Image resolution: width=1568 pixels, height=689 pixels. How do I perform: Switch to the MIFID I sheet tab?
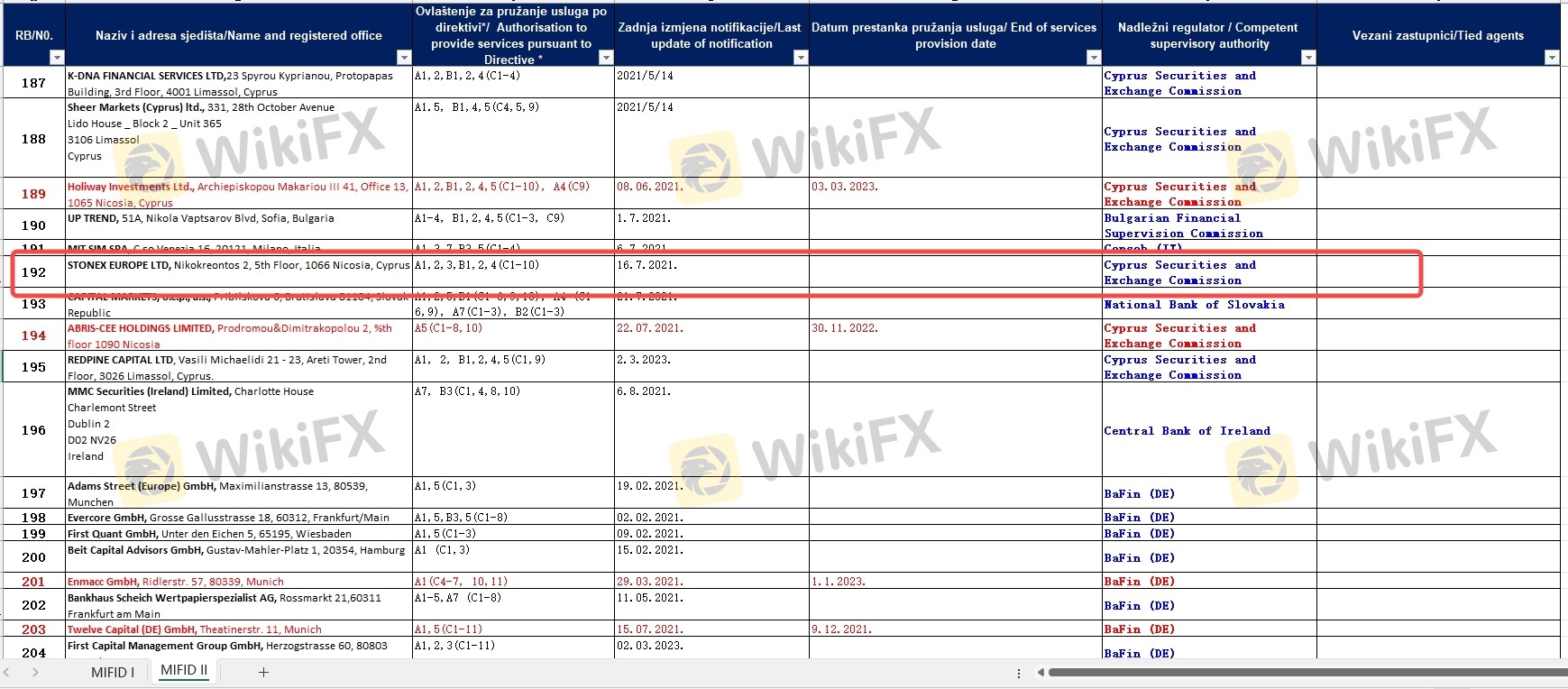click(x=113, y=672)
